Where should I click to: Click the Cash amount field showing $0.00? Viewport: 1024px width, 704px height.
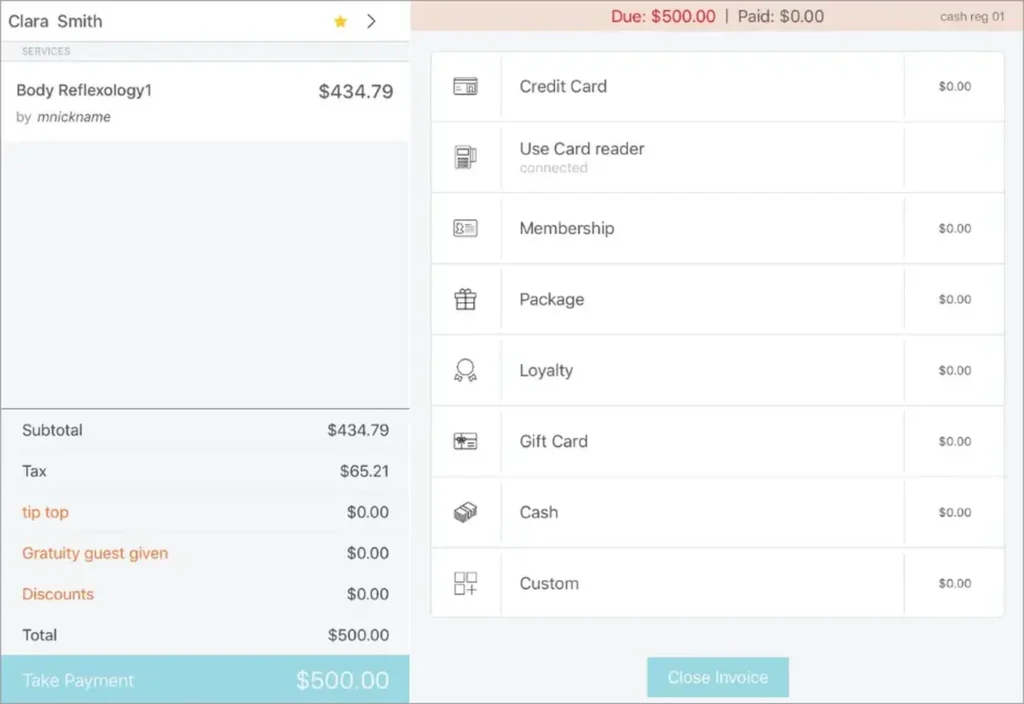pyautogui.click(x=954, y=512)
